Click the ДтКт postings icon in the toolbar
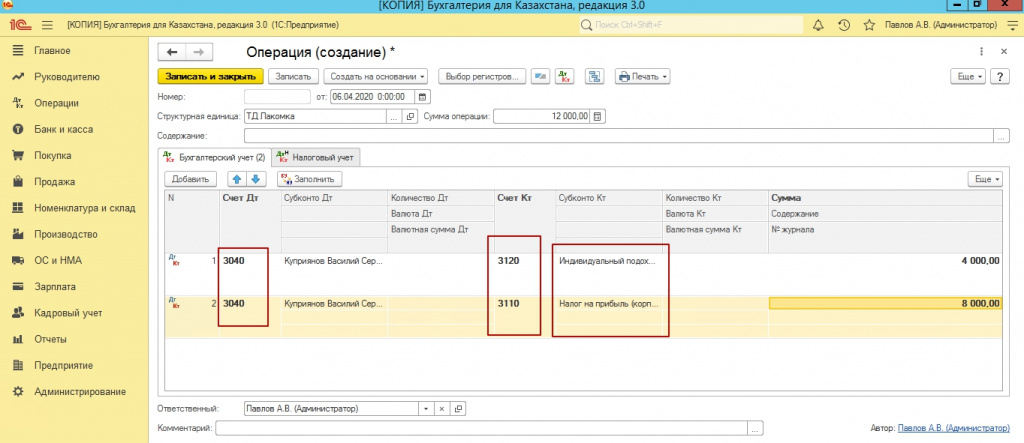The width and height of the screenshot is (1024, 443). point(565,76)
